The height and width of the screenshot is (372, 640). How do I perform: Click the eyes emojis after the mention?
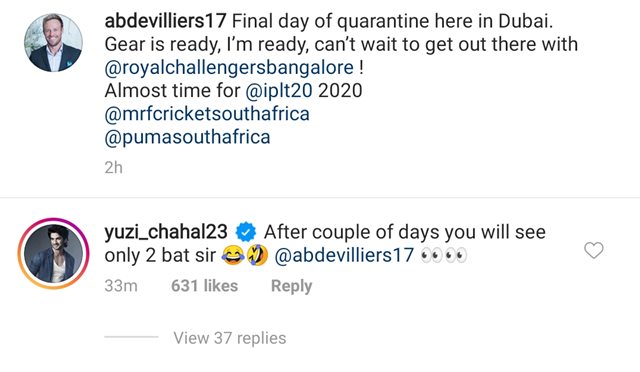click(443, 256)
